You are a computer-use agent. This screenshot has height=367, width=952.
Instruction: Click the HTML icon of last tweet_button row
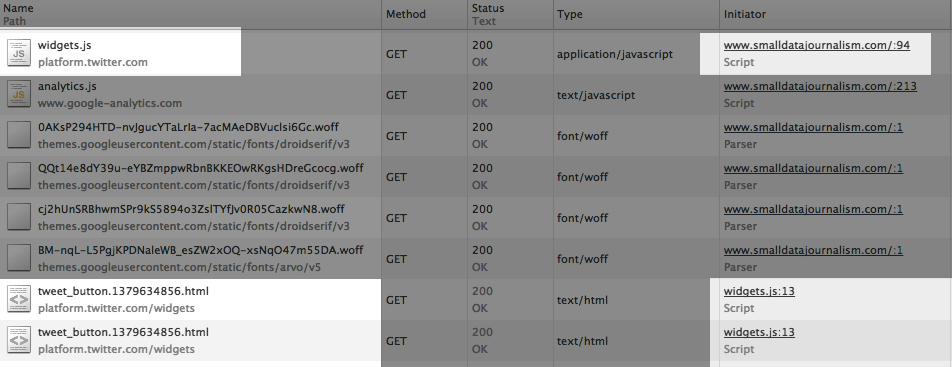[x=19, y=340]
